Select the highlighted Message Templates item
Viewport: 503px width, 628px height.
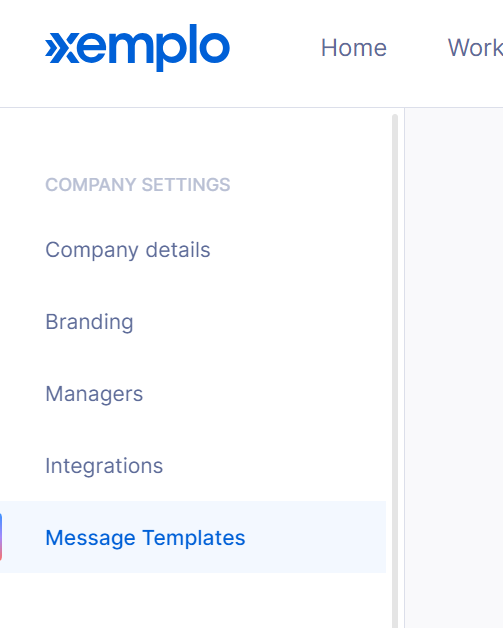pos(145,537)
